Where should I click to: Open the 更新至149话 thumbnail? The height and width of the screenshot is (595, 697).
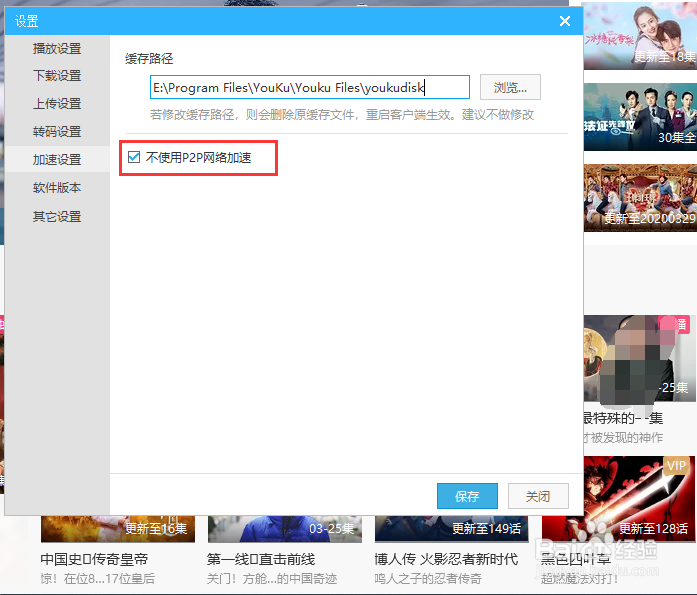pos(452,529)
